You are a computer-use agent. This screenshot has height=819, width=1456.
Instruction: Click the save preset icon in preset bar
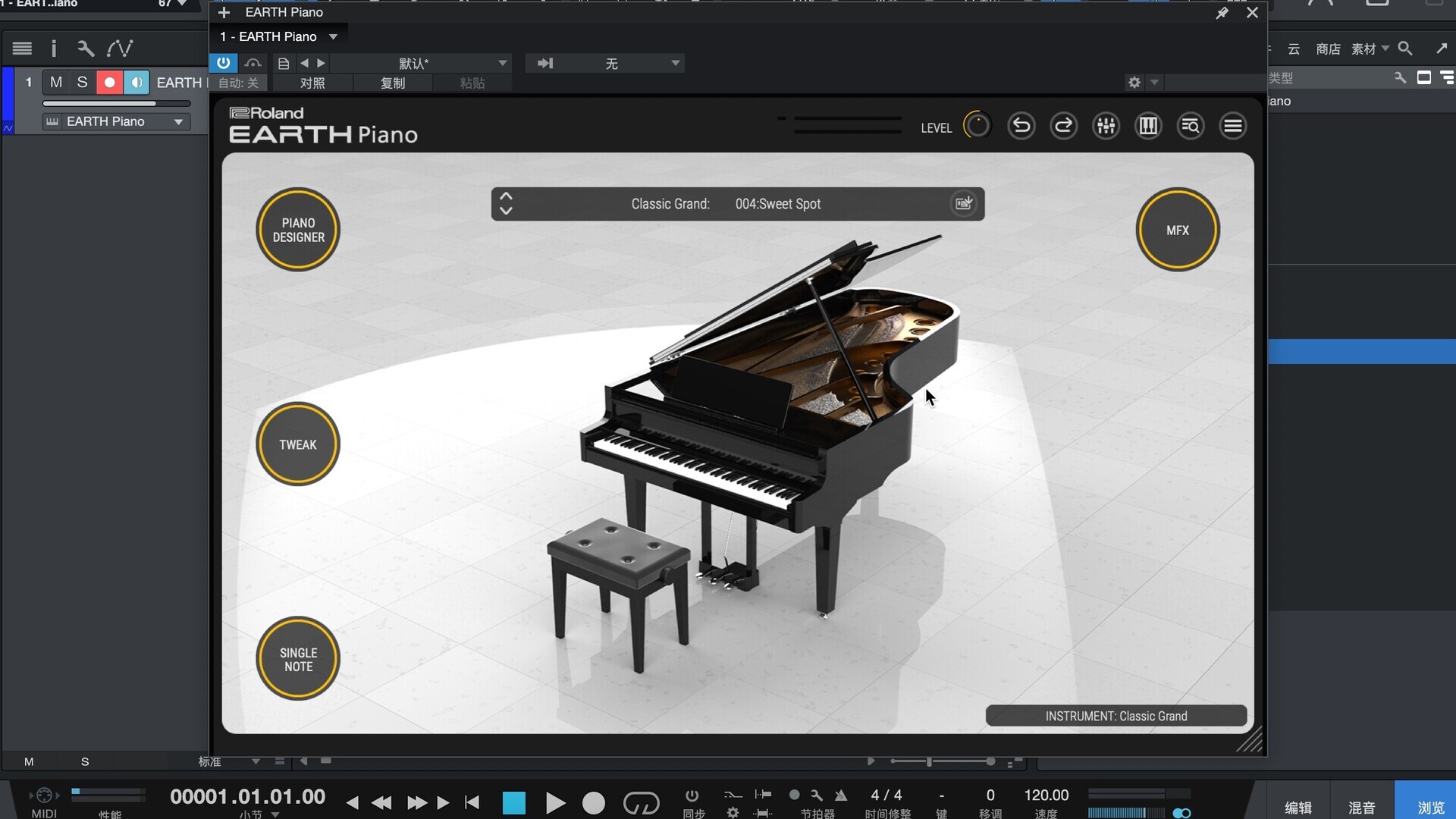pyautogui.click(x=964, y=203)
